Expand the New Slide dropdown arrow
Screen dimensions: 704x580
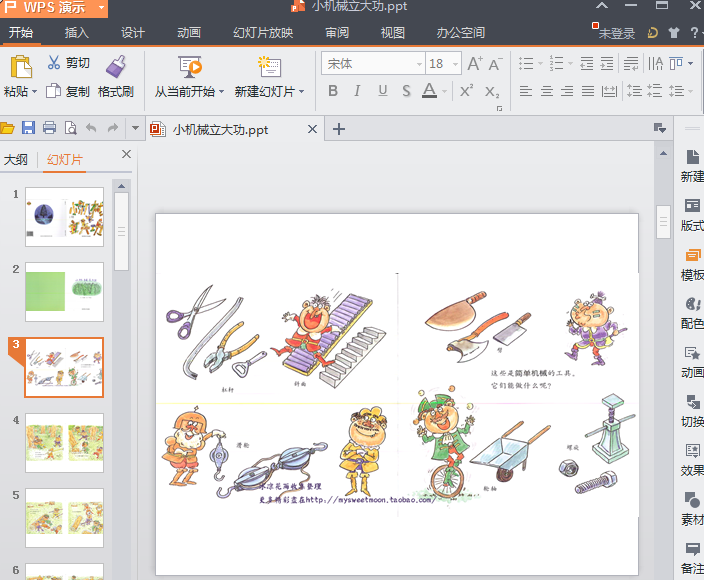[x=301, y=92]
